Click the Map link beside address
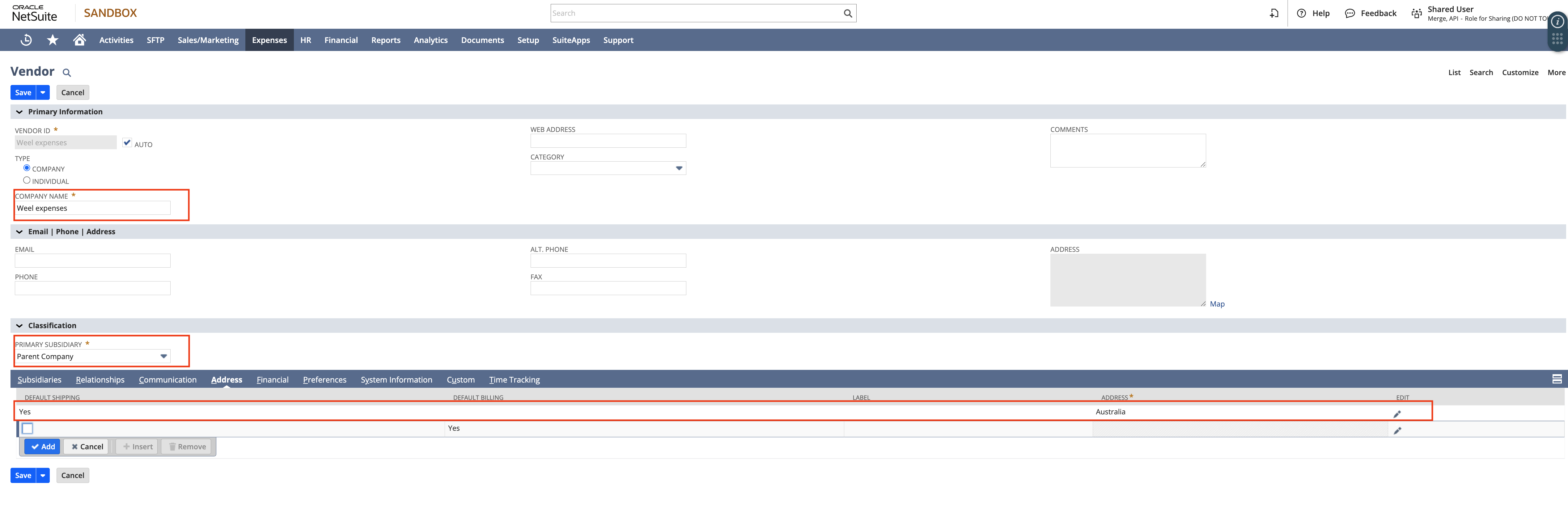Screen dimensions: 1568x508 pyautogui.click(x=1217, y=304)
